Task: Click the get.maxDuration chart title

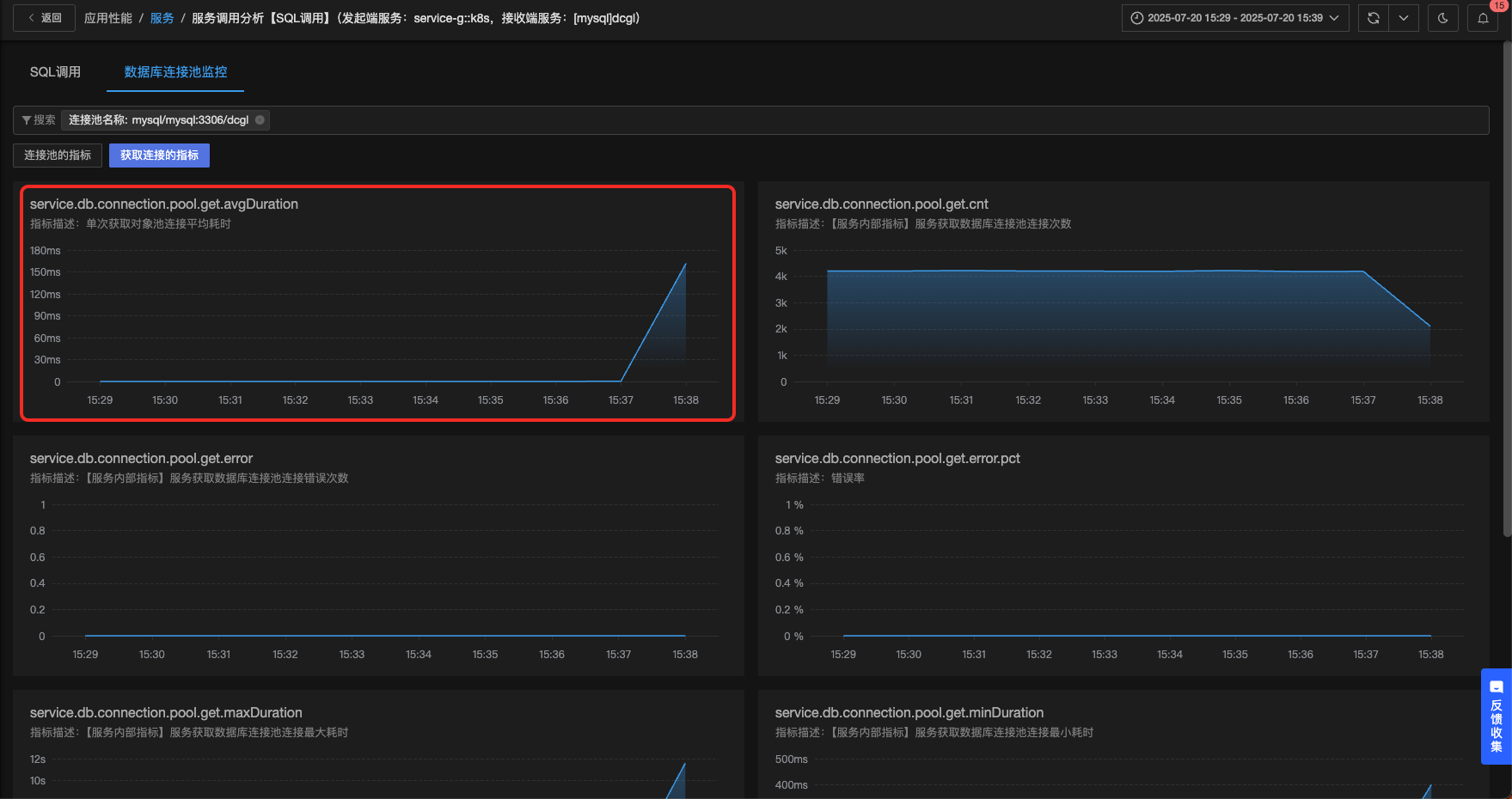Action: point(166,713)
